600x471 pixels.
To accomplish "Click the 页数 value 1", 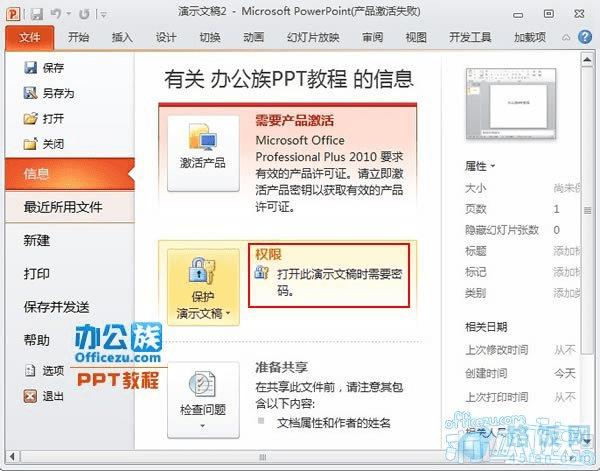I will (556, 209).
